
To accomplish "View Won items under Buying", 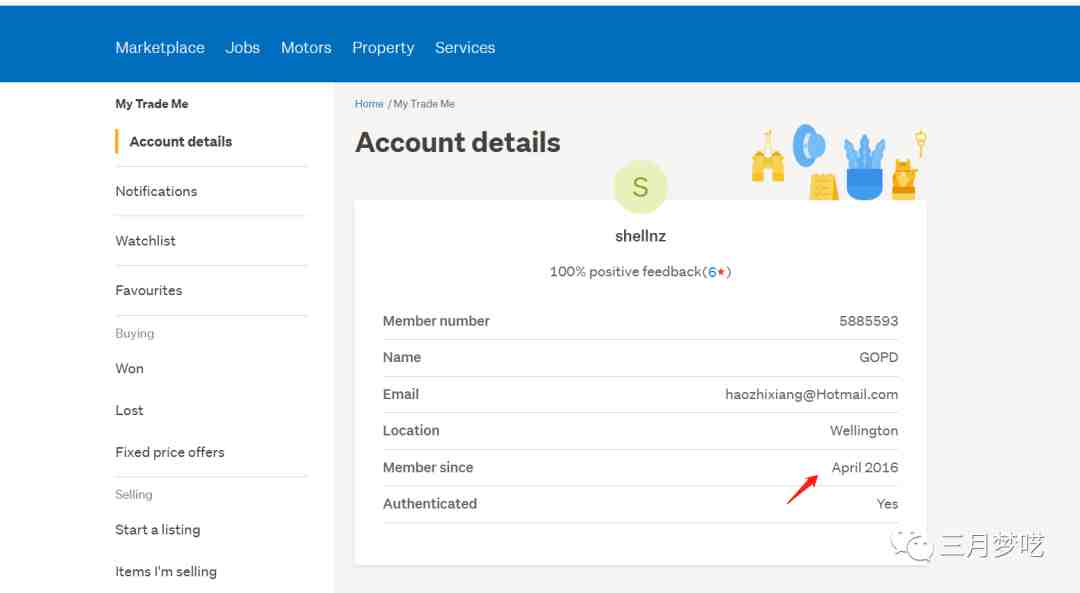I will pyautogui.click(x=130, y=369).
